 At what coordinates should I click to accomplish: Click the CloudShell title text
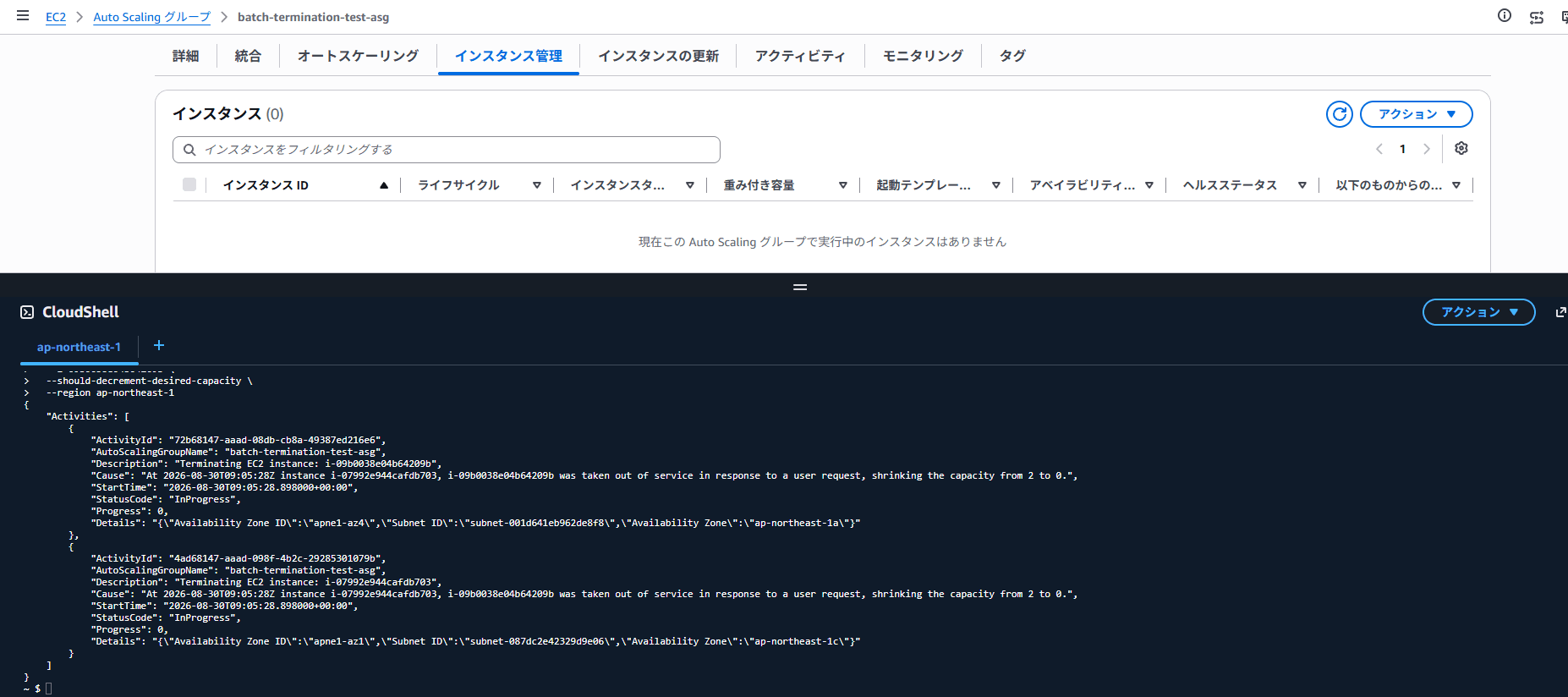(81, 312)
